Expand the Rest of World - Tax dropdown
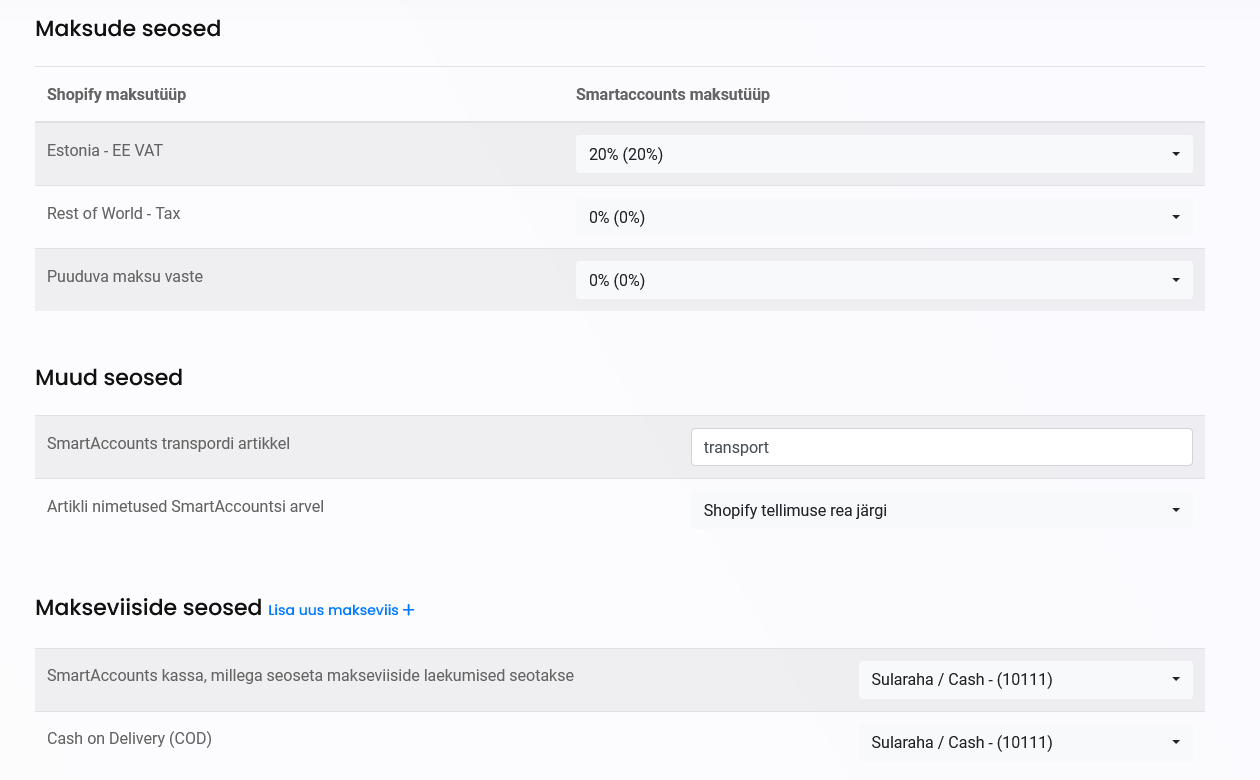 [884, 217]
